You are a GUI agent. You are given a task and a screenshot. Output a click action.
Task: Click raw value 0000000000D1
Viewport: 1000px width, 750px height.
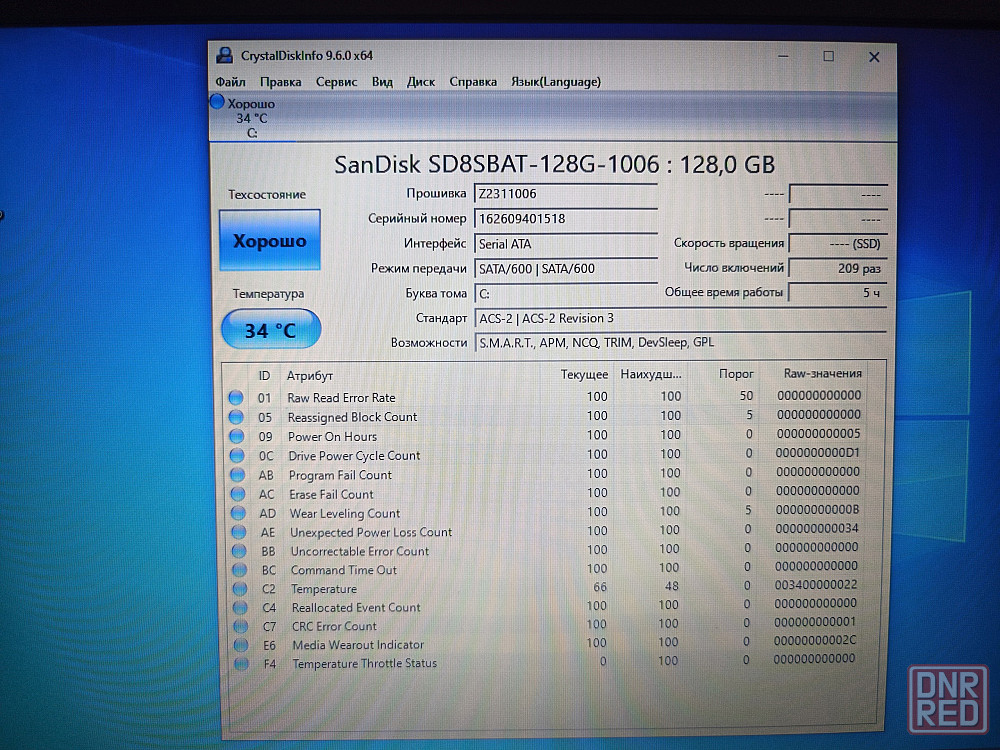[818, 453]
